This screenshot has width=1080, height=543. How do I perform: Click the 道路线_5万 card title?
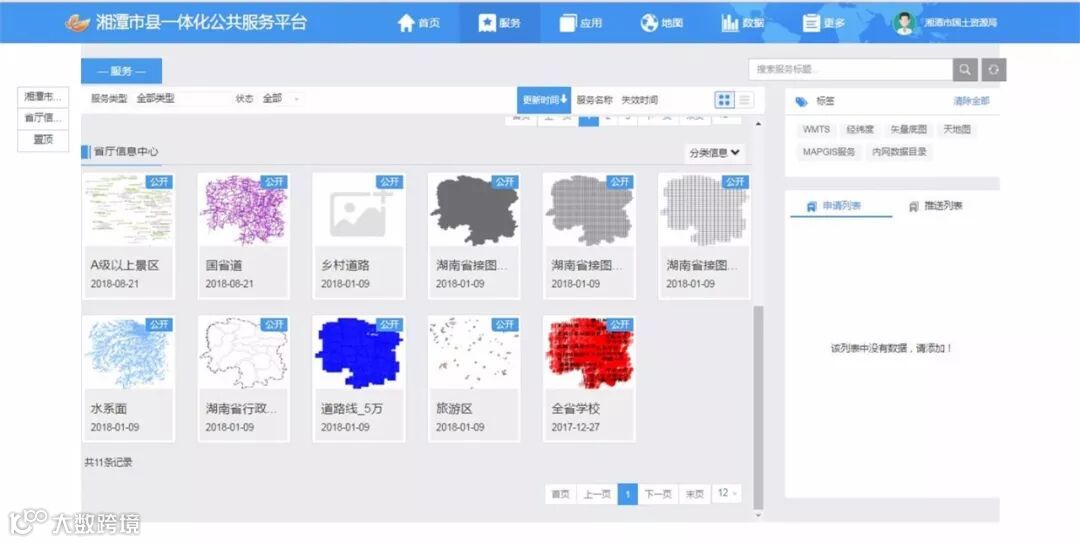[351, 409]
